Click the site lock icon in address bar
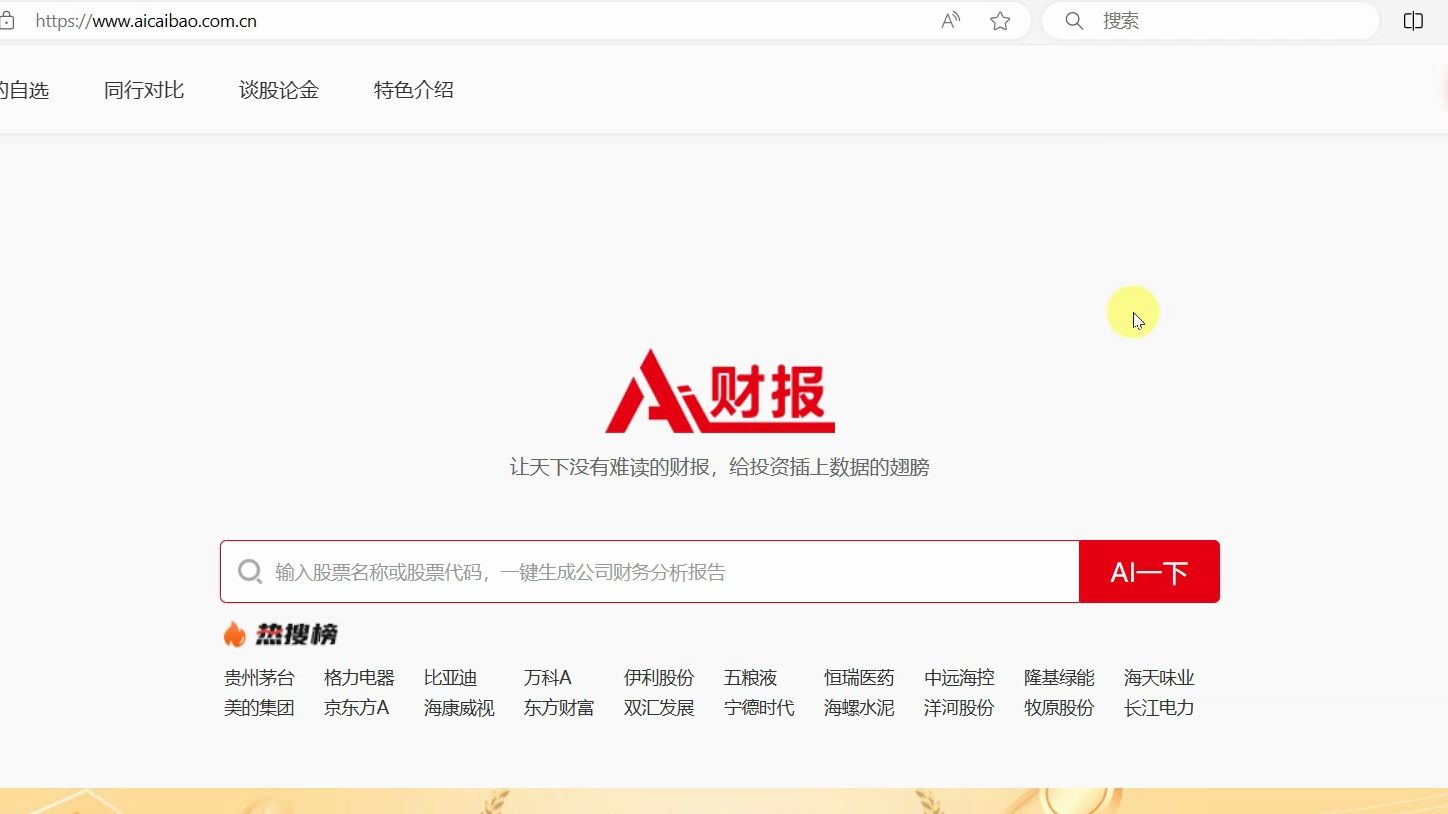Image resolution: width=1448 pixels, height=814 pixels. click(x=6, y=21)
